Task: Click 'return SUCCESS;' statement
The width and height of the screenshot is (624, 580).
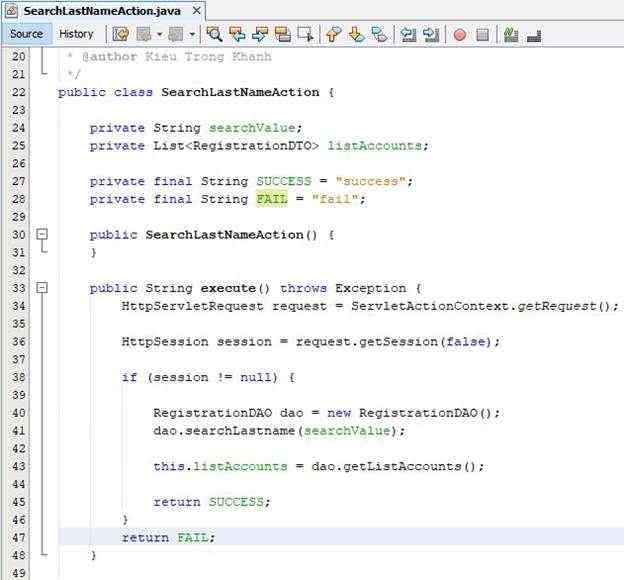Action: click(x=212, y=502)
